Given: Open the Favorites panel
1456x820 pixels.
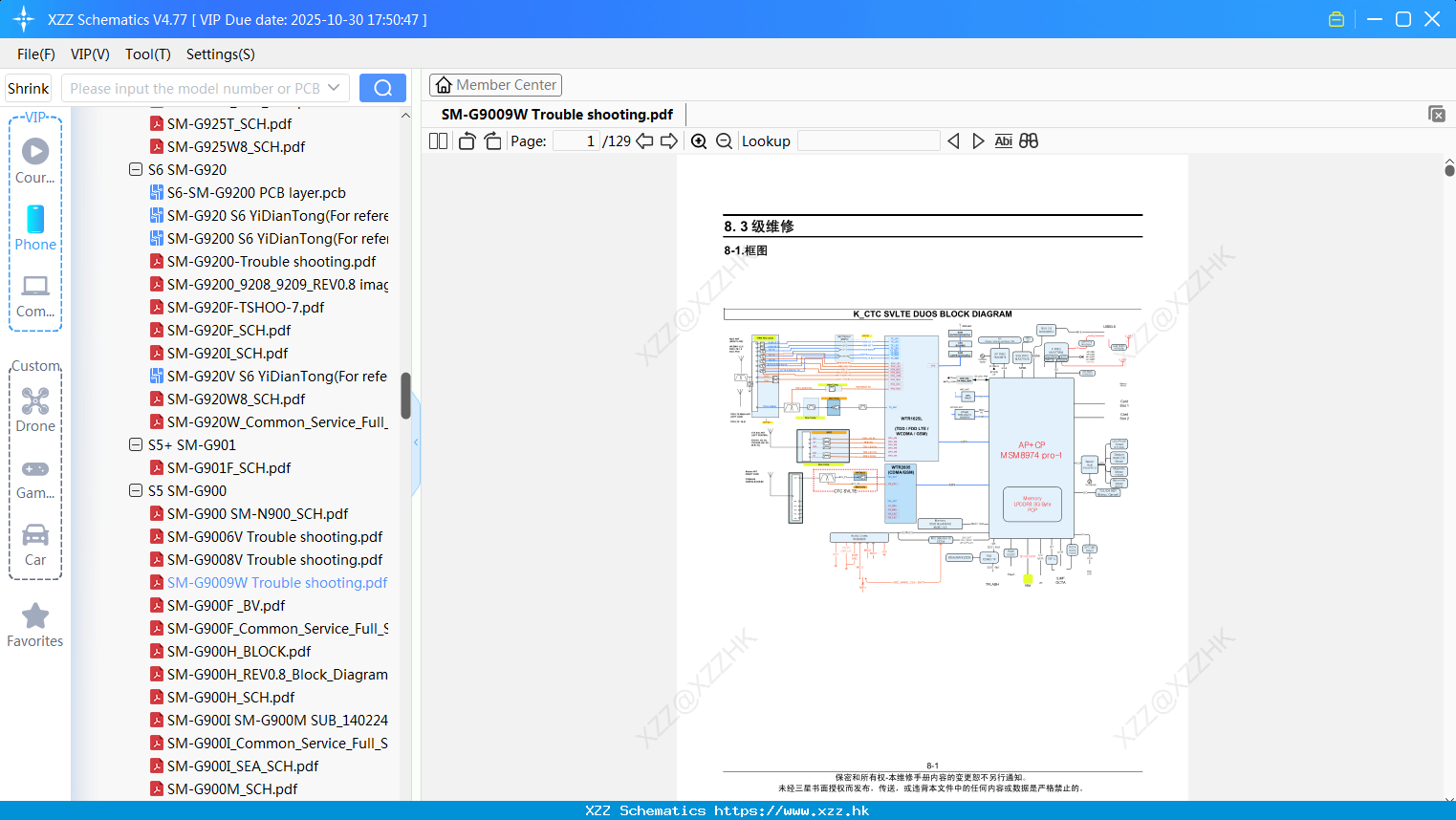Looking at the screenshot, I should coord(35,626).
